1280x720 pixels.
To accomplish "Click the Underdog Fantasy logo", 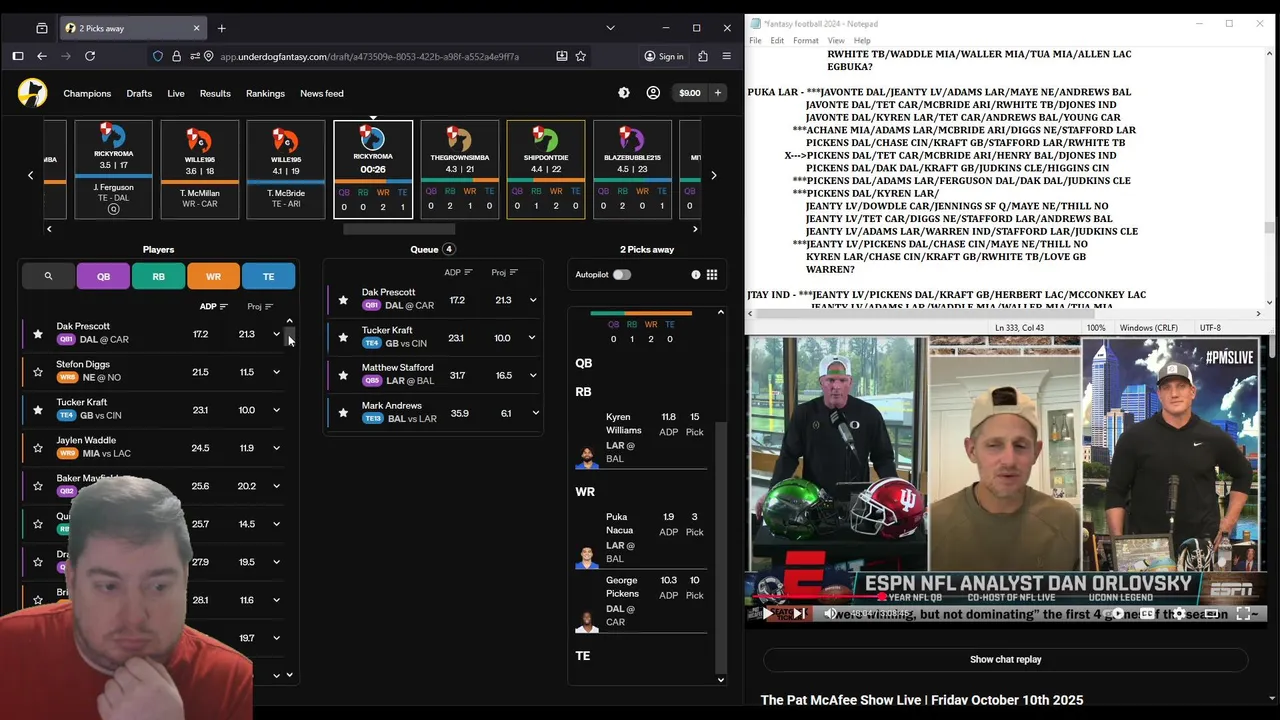I will [x=33, y=93].
